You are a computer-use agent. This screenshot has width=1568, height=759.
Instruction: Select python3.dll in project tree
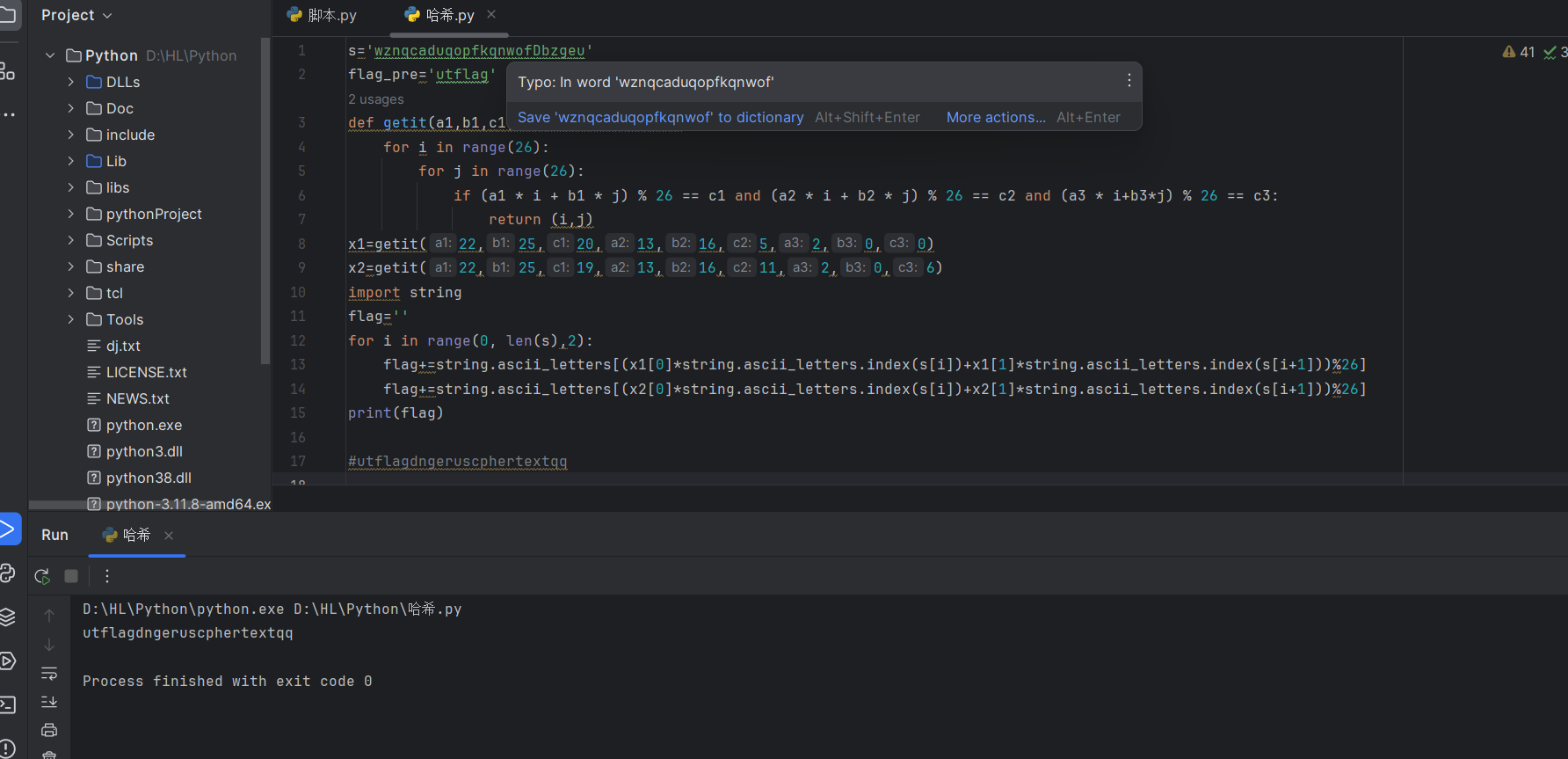click(x=144, y=451)
